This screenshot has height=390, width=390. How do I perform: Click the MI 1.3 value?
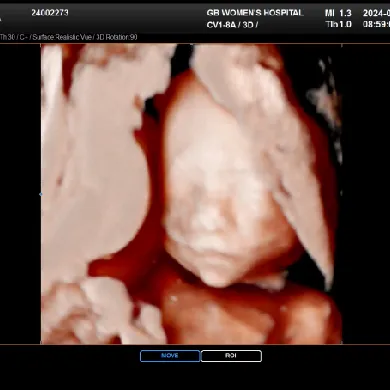338,13
